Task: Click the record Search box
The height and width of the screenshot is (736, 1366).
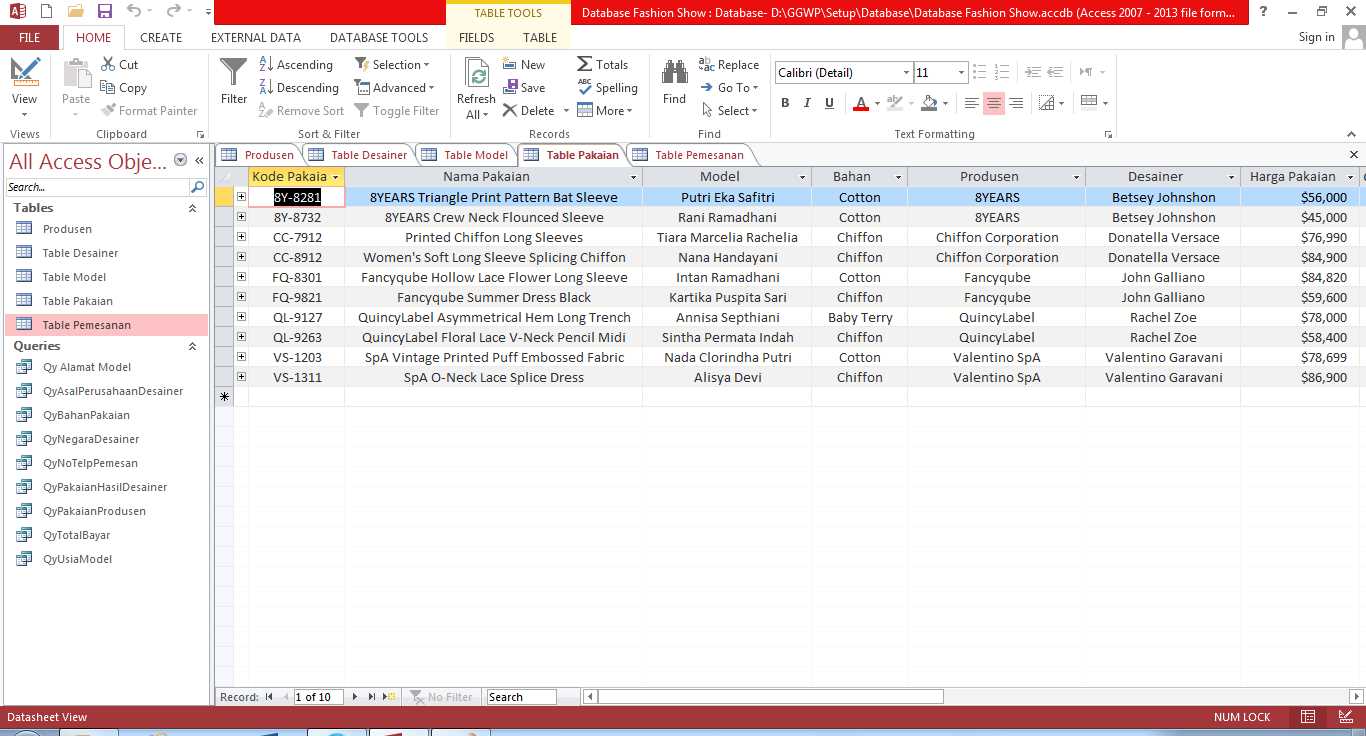Action: 521,697
